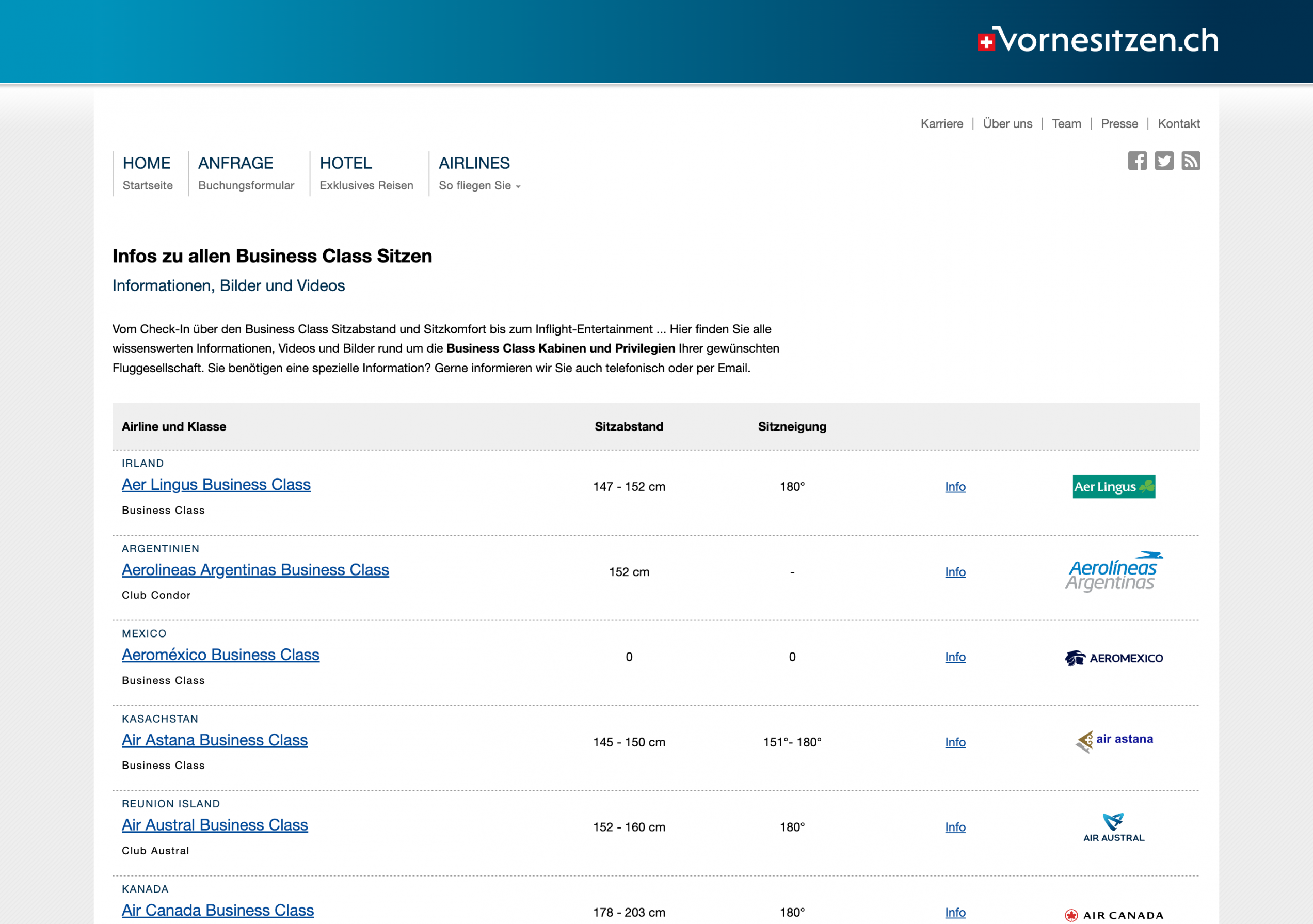Click the Air Austral logo
1313x924 pixels.
[1113, 827]
